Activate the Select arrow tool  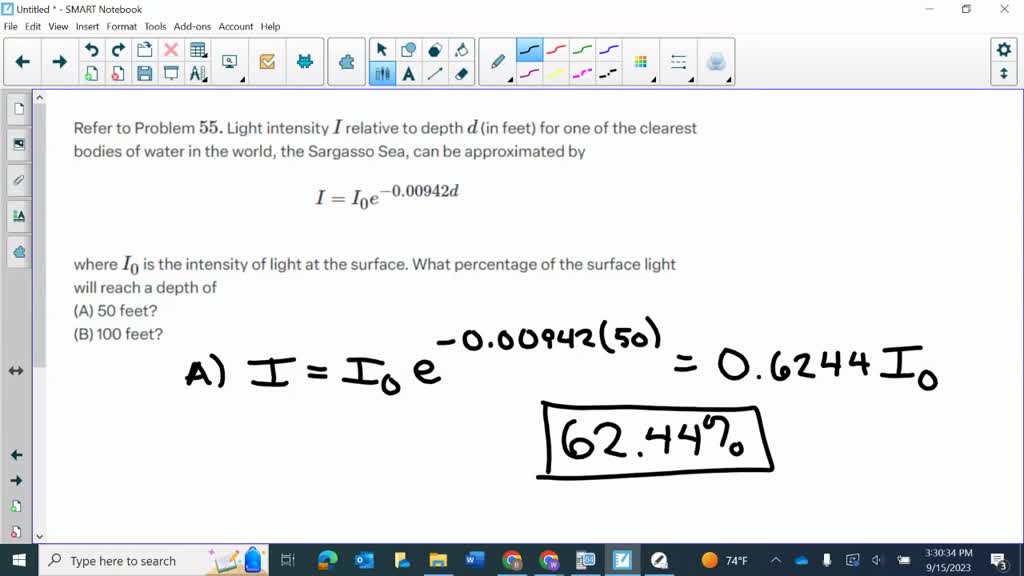click(381, 48)
